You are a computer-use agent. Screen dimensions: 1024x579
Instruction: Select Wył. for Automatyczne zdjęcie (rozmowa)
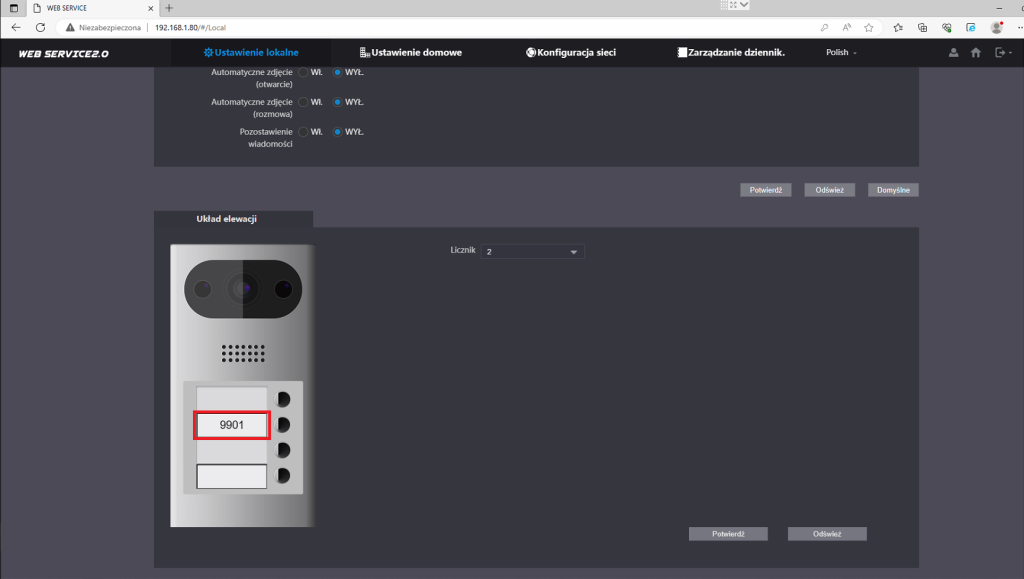click(338, 102)
